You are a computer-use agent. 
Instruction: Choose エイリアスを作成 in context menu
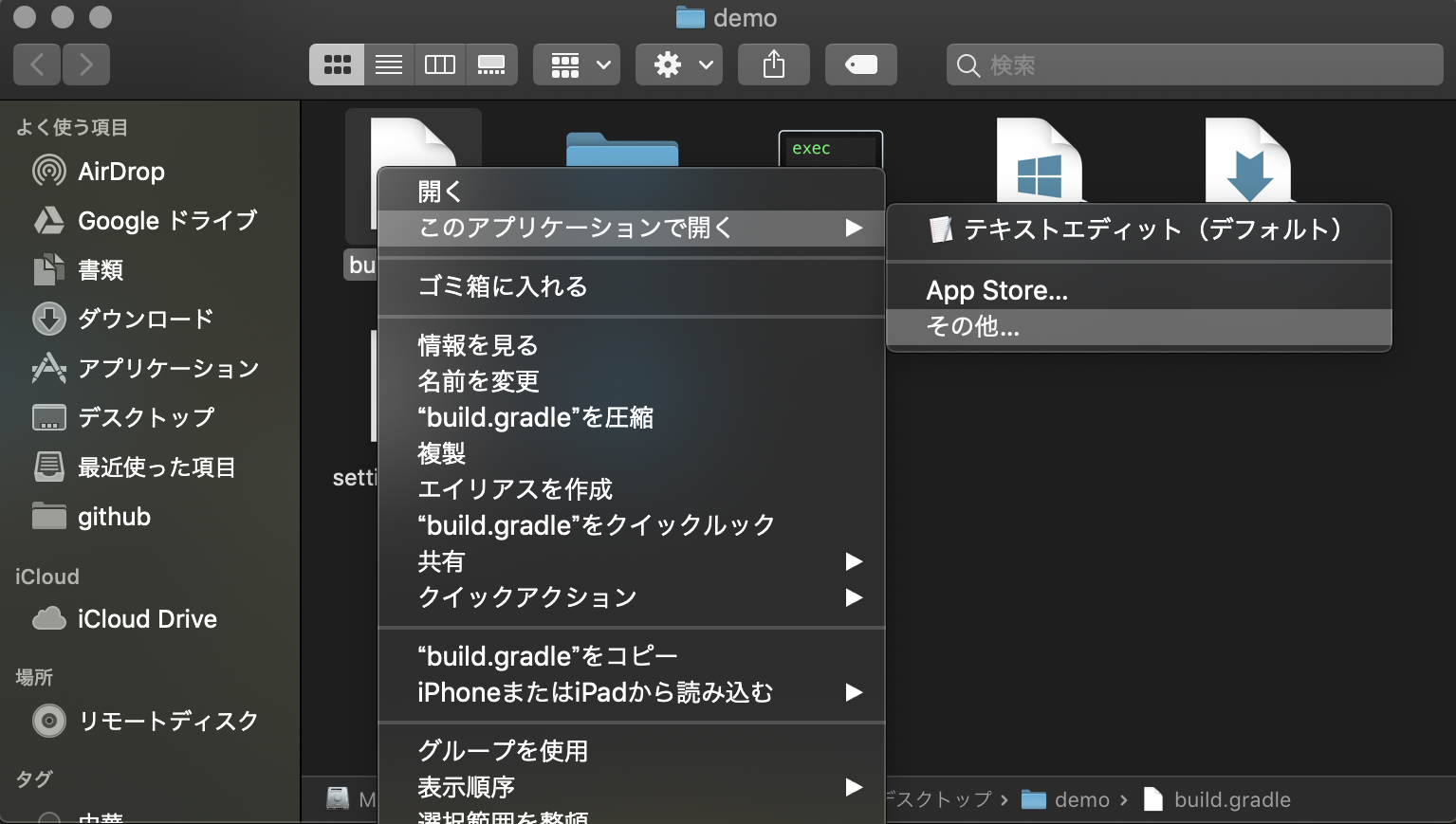tap(631, 489)
